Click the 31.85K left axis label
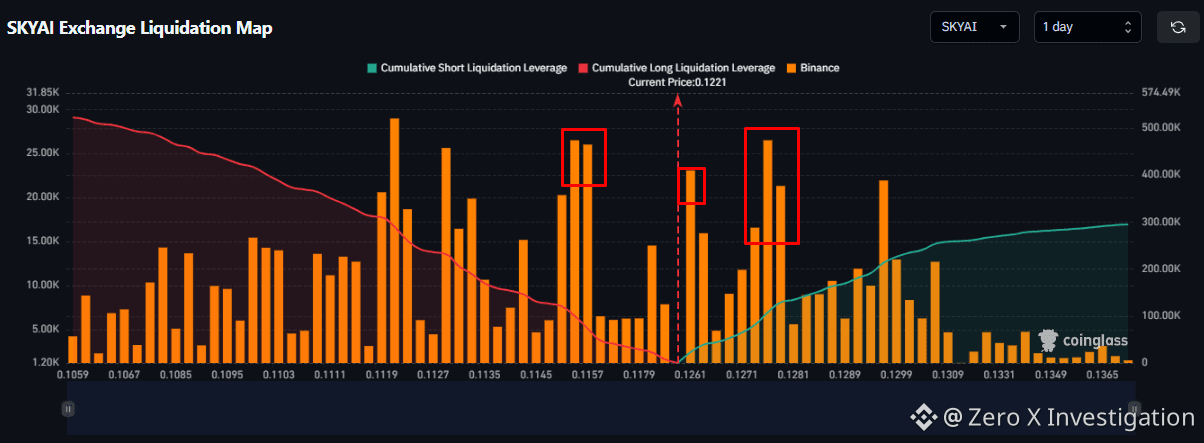 (x=43, y=93)
